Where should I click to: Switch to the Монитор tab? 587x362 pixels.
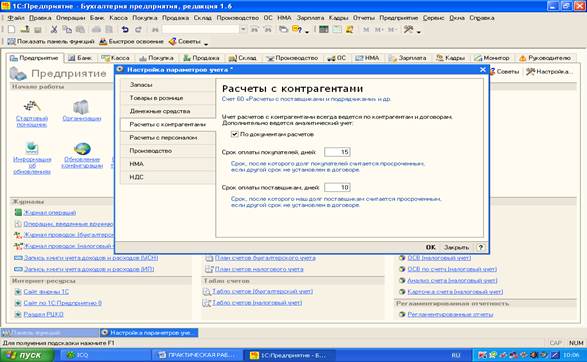[x=492, y=58]
